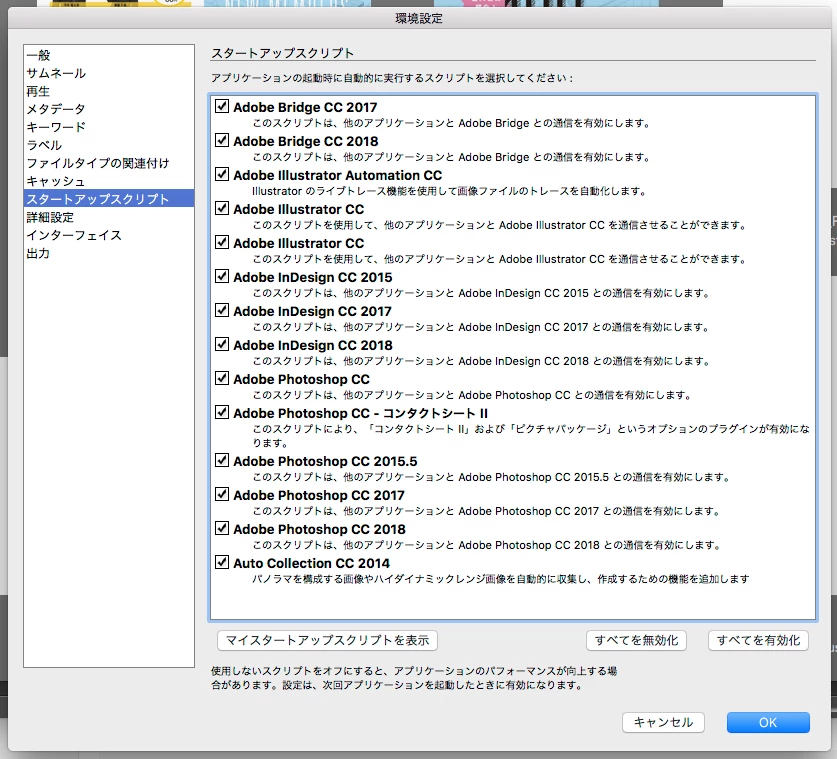Open the ラベル preferences
837x759 pixels.
[109, 145]
